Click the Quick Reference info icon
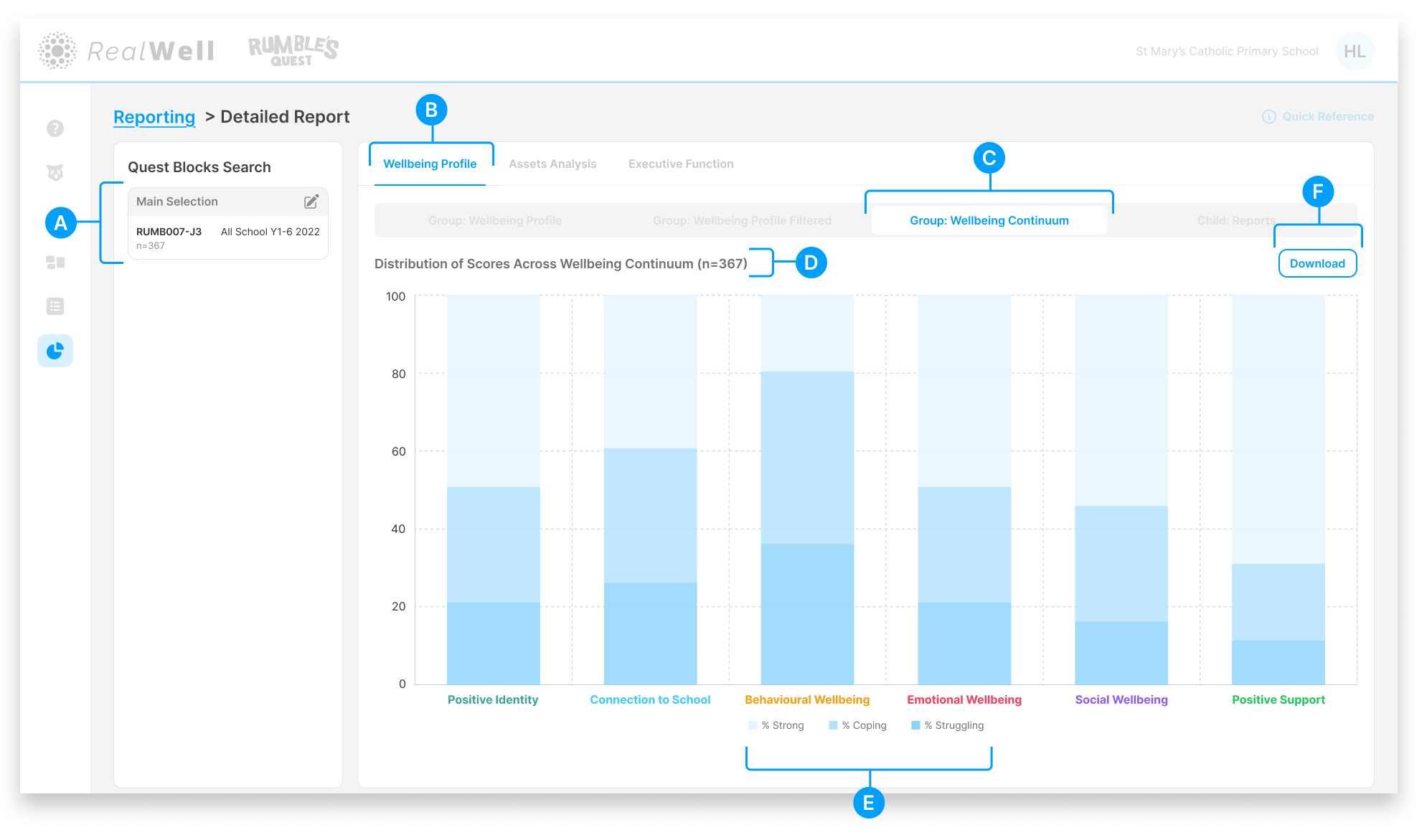Image resolution: width=1427 pixels, height=840 pixels. 1268,117
